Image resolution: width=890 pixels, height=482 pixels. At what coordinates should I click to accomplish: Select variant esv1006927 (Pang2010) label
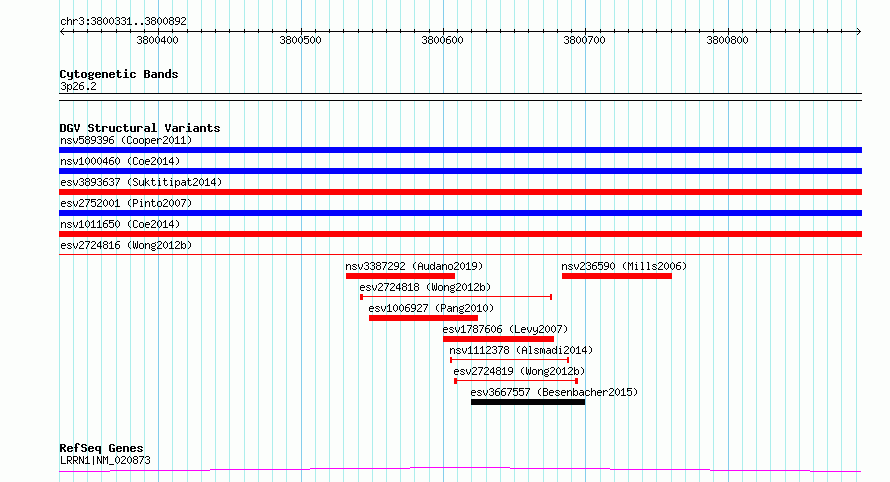(x=431, y=308)
